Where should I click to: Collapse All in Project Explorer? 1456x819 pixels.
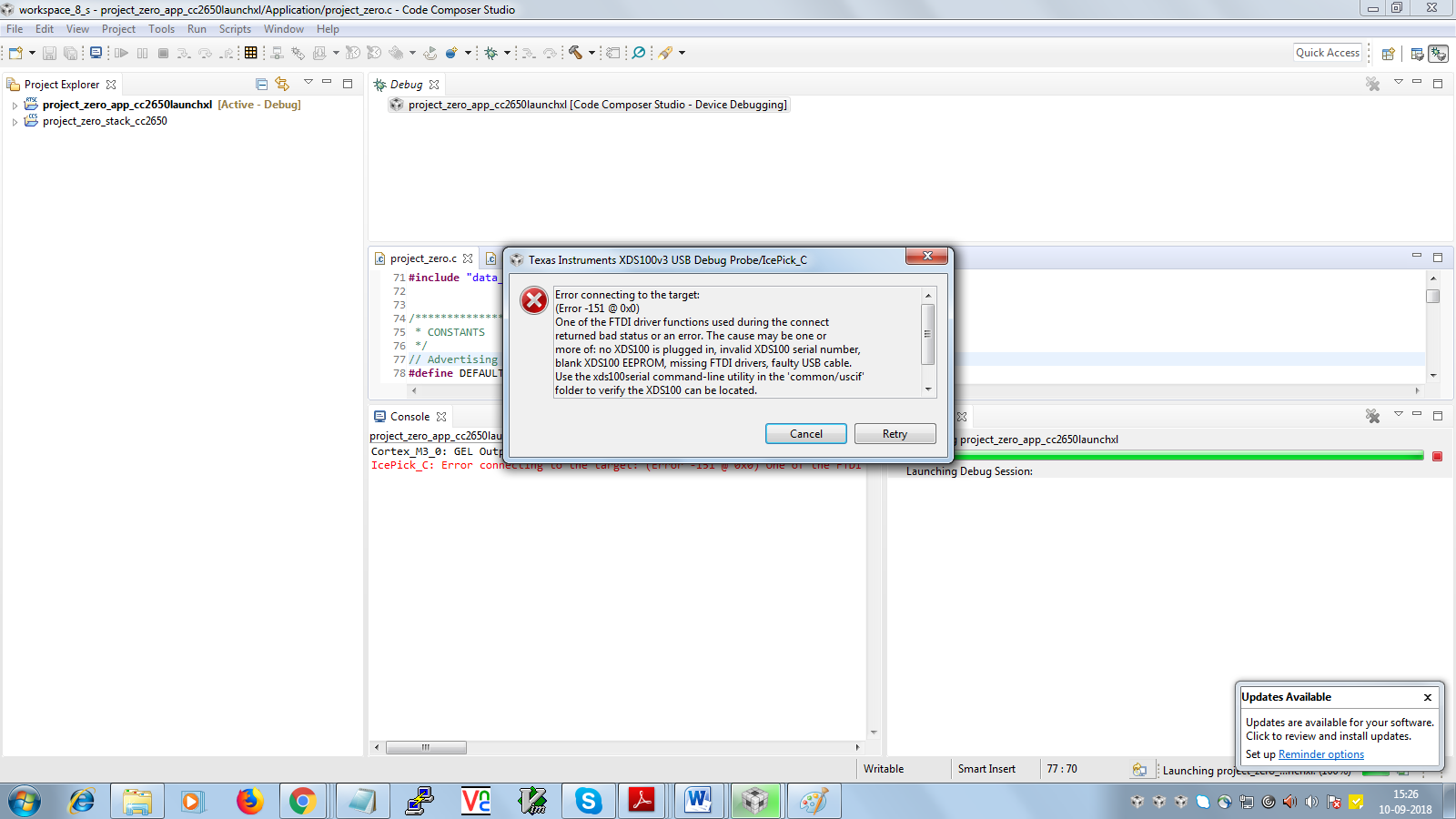262,85
